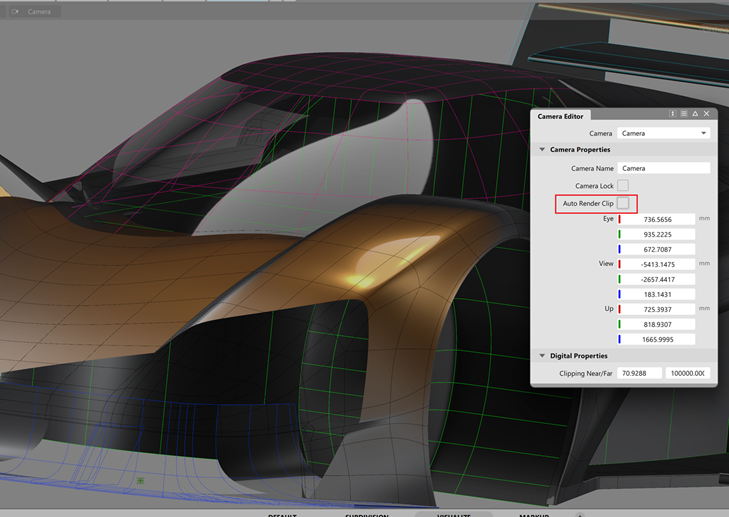
Task: Click the camera icon in viewport header
Action: pyautogui.click(x=15, y=12)
